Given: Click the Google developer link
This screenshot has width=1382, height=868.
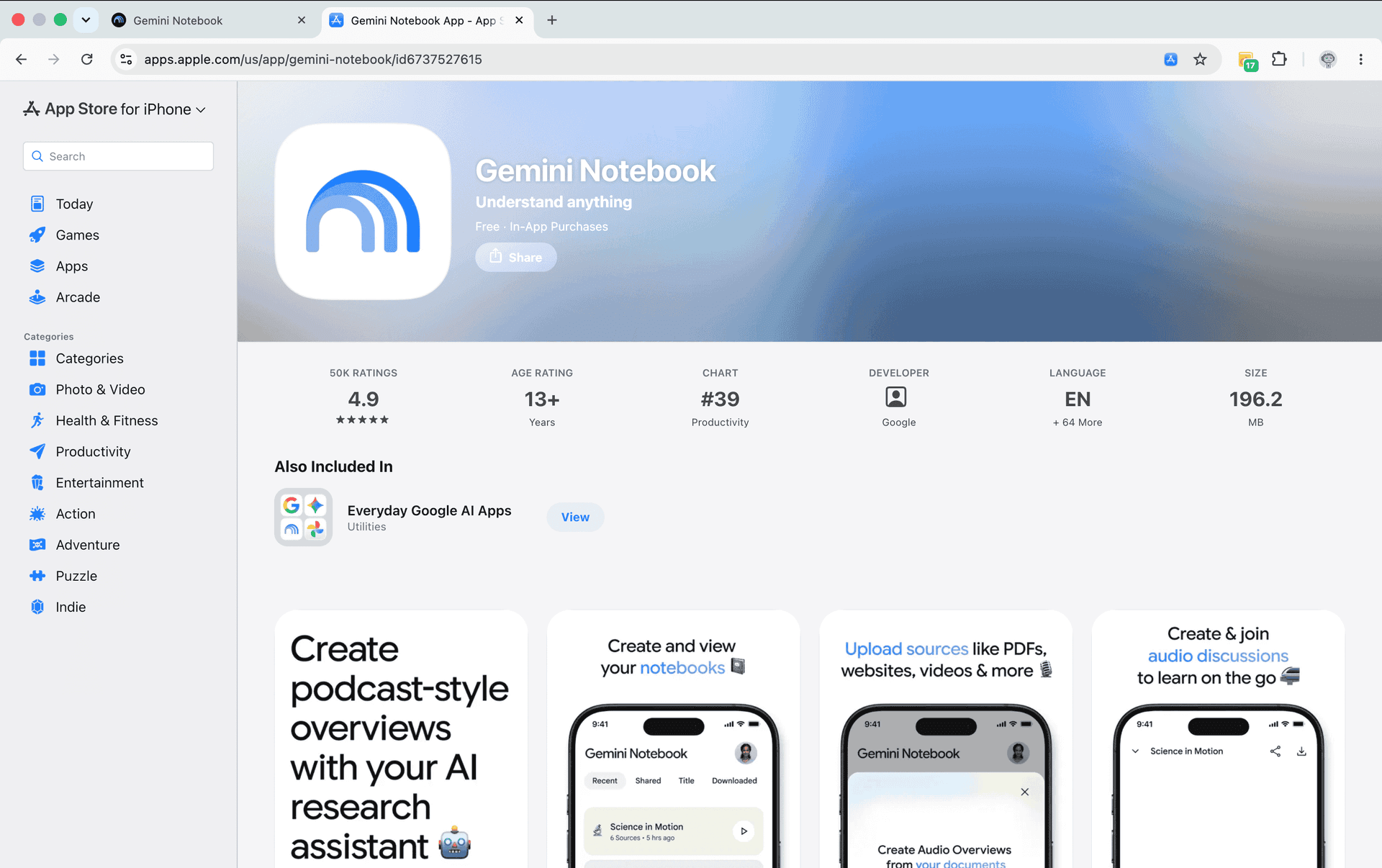Looking at the screenshot, I should [x=898, y=422].
